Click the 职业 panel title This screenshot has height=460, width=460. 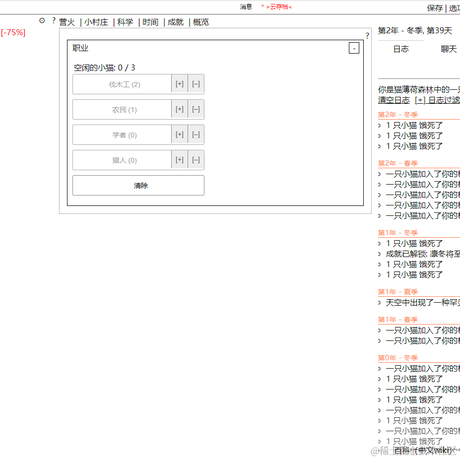click(x=80, y=48)
